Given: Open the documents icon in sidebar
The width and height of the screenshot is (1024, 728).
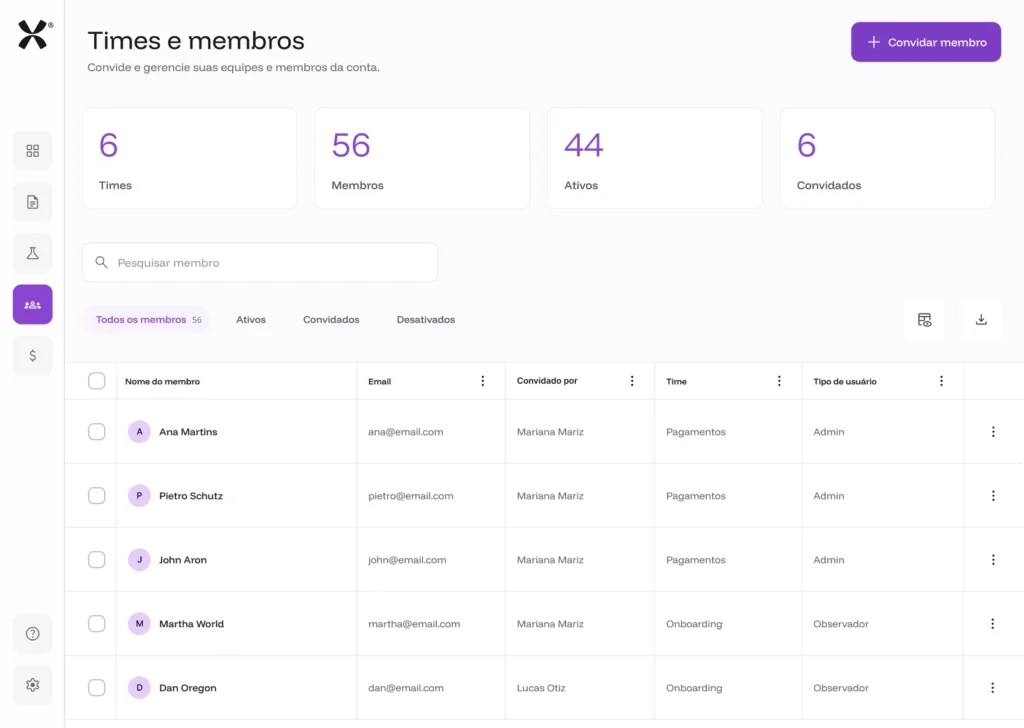Looking at the screenshot, I should click(33, 202).
